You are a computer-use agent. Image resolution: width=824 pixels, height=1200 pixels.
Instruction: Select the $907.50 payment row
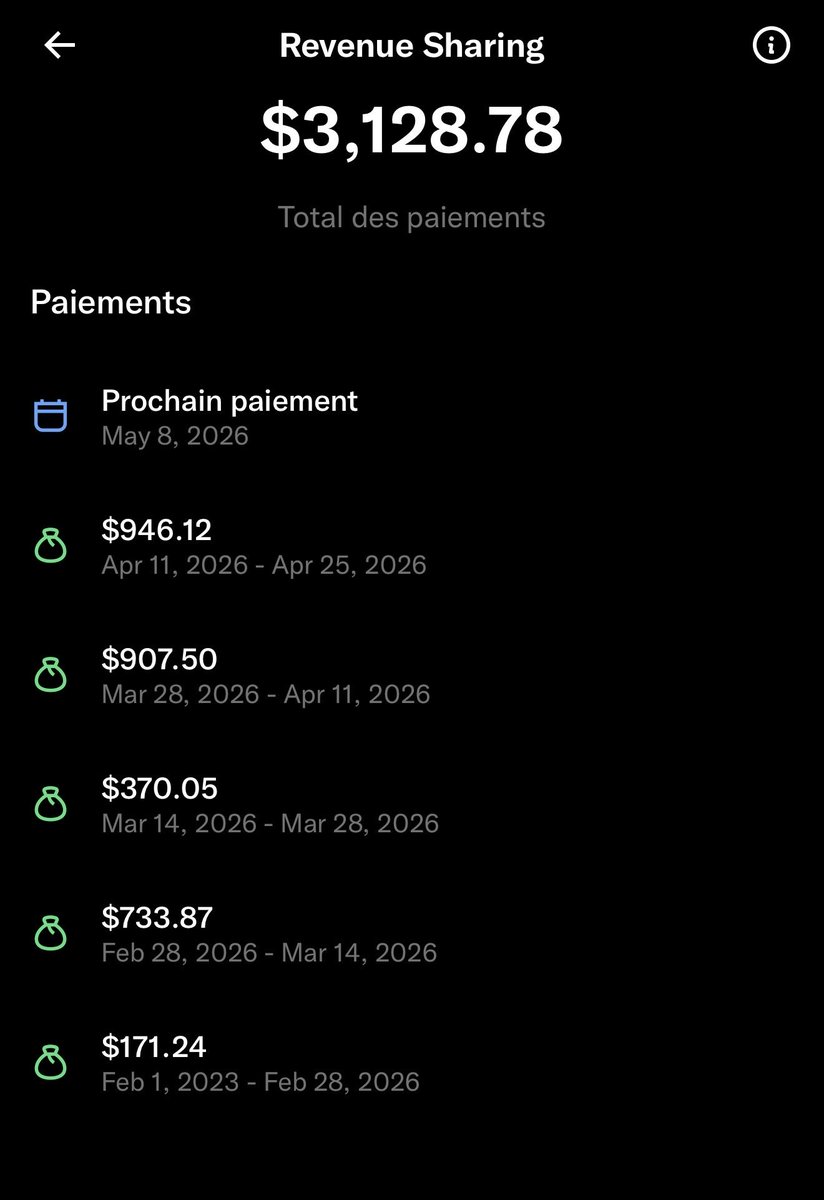click(412, 675)
